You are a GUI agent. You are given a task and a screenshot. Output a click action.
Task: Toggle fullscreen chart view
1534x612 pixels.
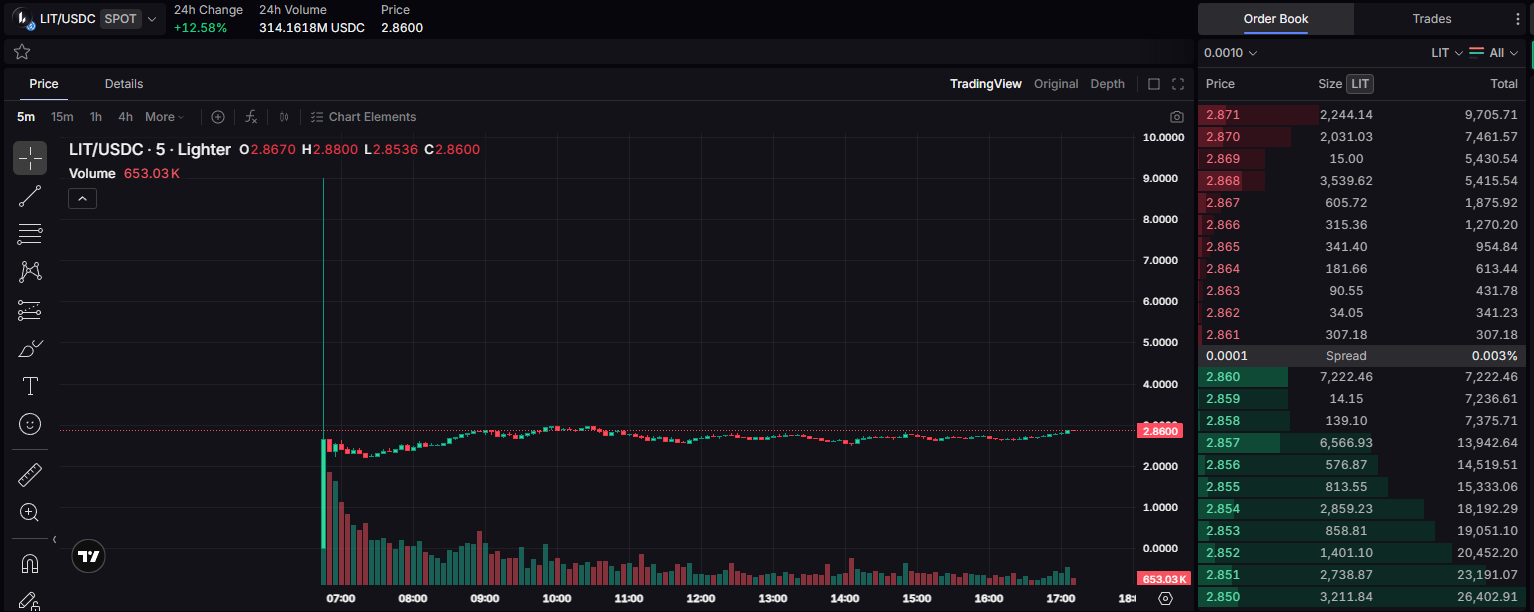point(1178,84)
